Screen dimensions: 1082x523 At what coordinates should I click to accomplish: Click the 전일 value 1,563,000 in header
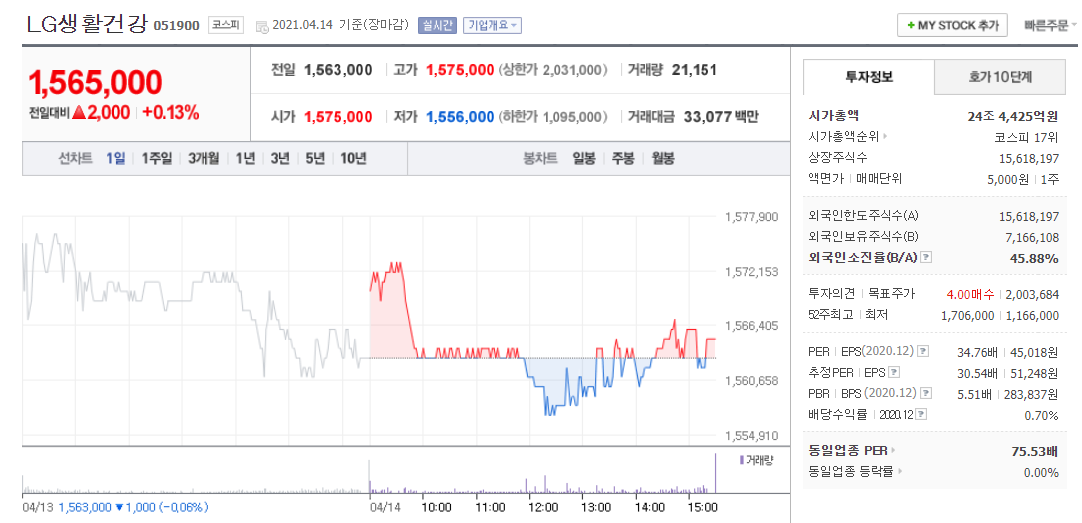tap(338, 70)
